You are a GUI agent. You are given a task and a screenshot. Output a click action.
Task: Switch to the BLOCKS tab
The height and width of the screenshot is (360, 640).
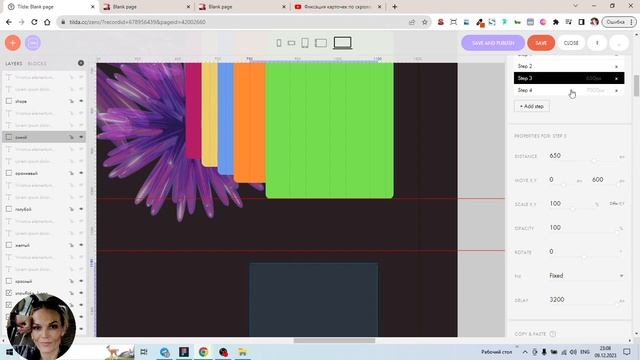point(37,64)
